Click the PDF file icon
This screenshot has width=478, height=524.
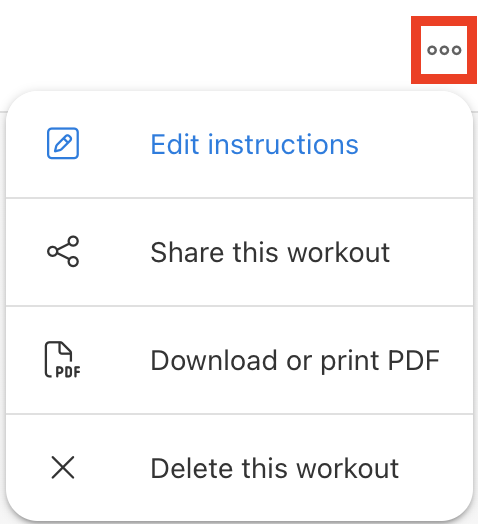[63, 360]
